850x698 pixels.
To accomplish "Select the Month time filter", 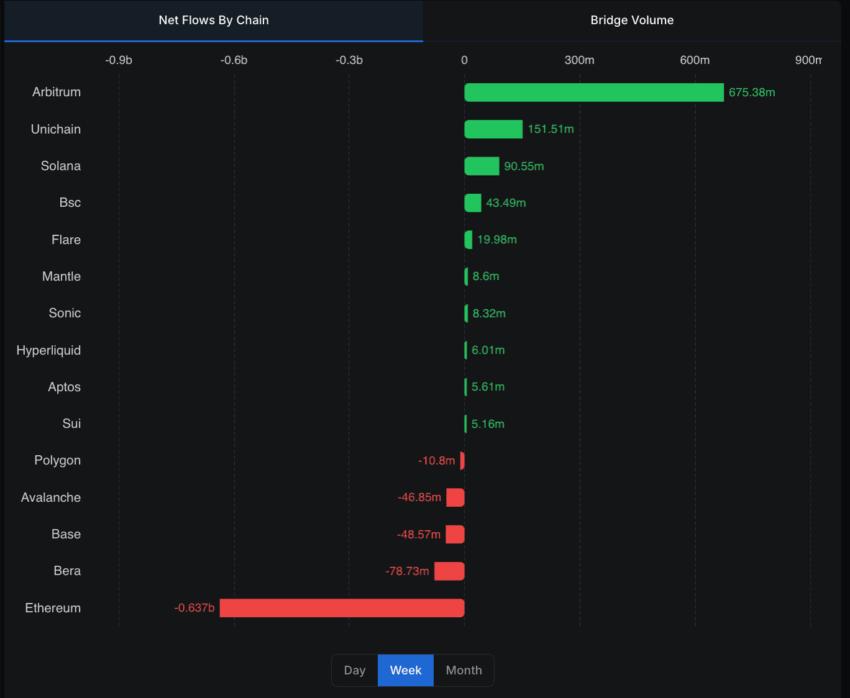I will [x=463, y=670].
